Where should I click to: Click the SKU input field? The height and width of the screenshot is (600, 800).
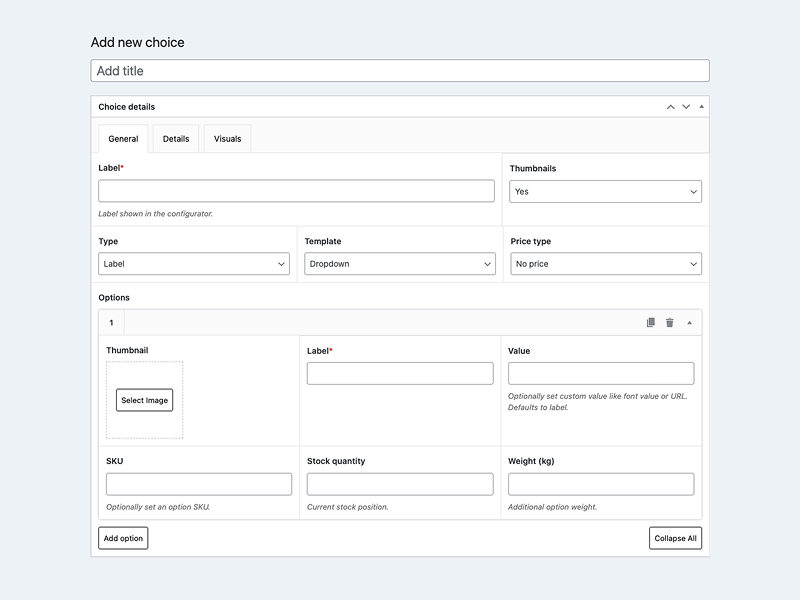(199, 484)
